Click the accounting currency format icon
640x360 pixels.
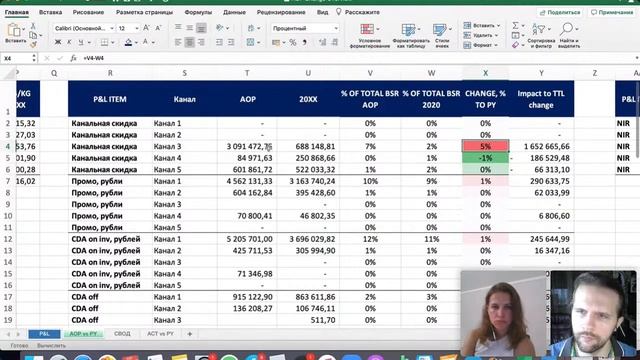[x=276, y=42]
